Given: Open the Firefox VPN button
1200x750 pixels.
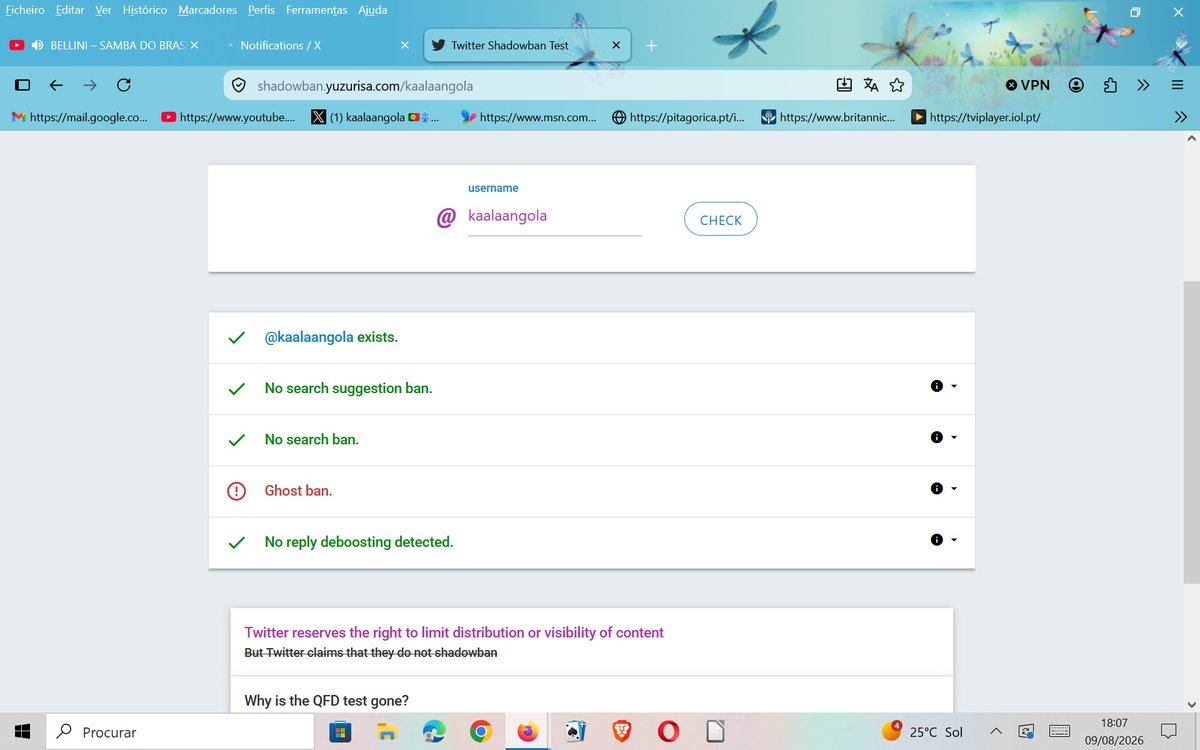Looking at the screenshot, I should 1028,85.
